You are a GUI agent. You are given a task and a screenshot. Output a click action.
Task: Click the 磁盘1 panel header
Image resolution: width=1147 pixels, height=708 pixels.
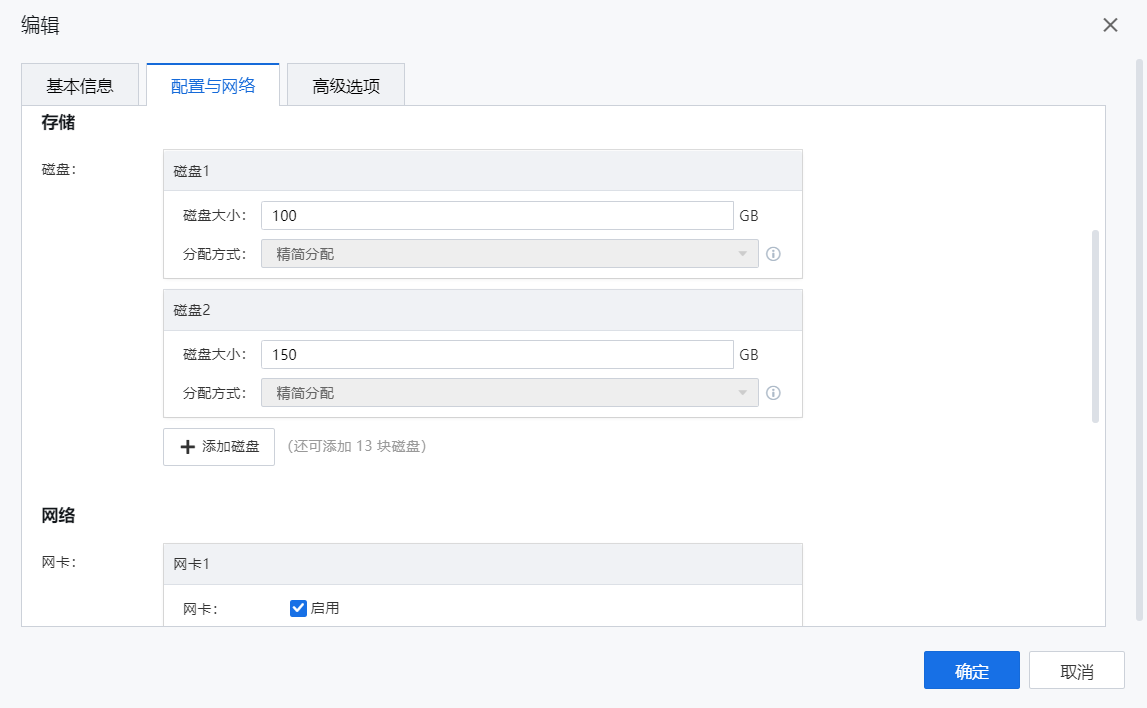coord(482,171)
